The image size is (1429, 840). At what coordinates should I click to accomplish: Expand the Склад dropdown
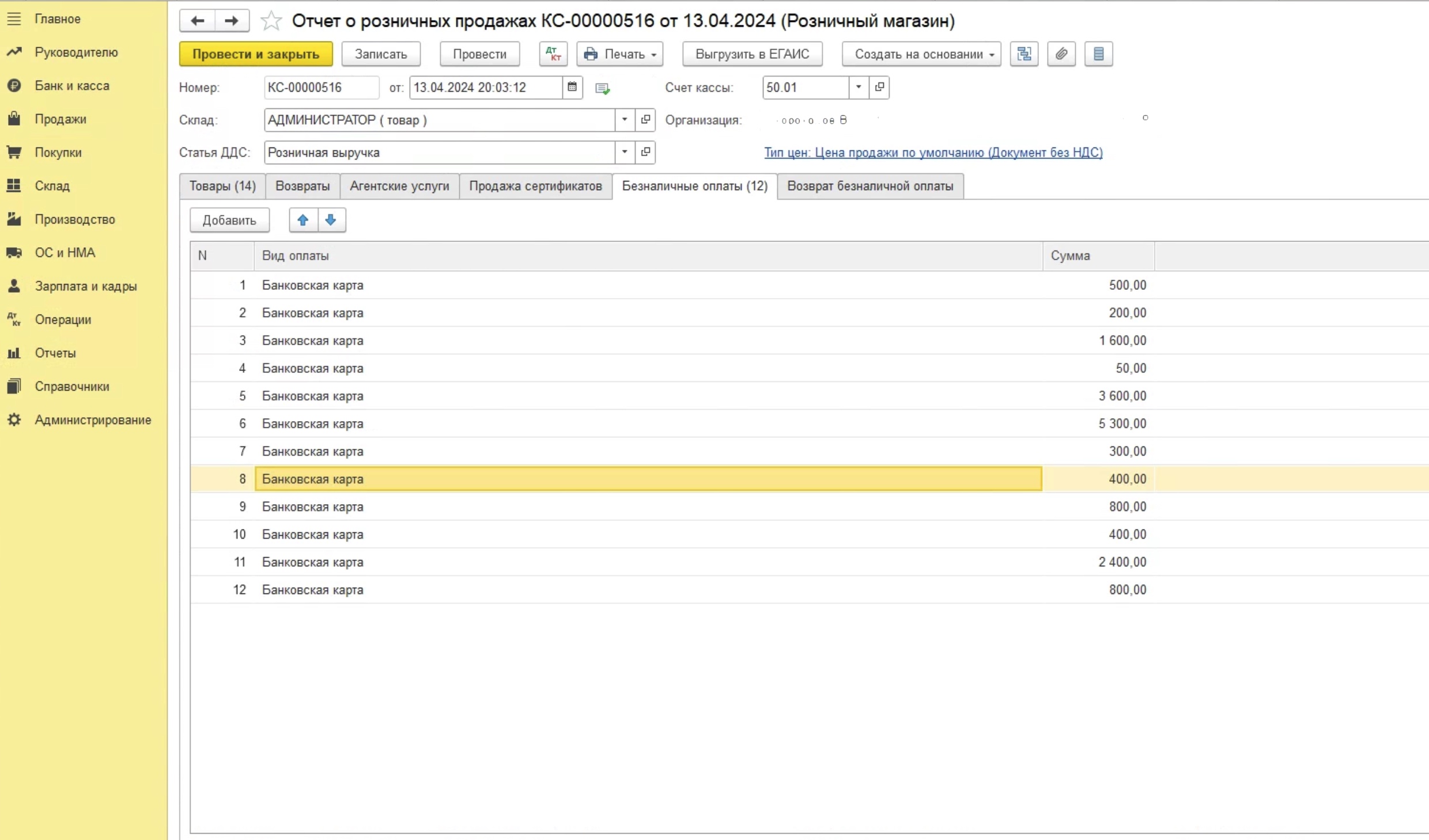click(x=624, y=120)
